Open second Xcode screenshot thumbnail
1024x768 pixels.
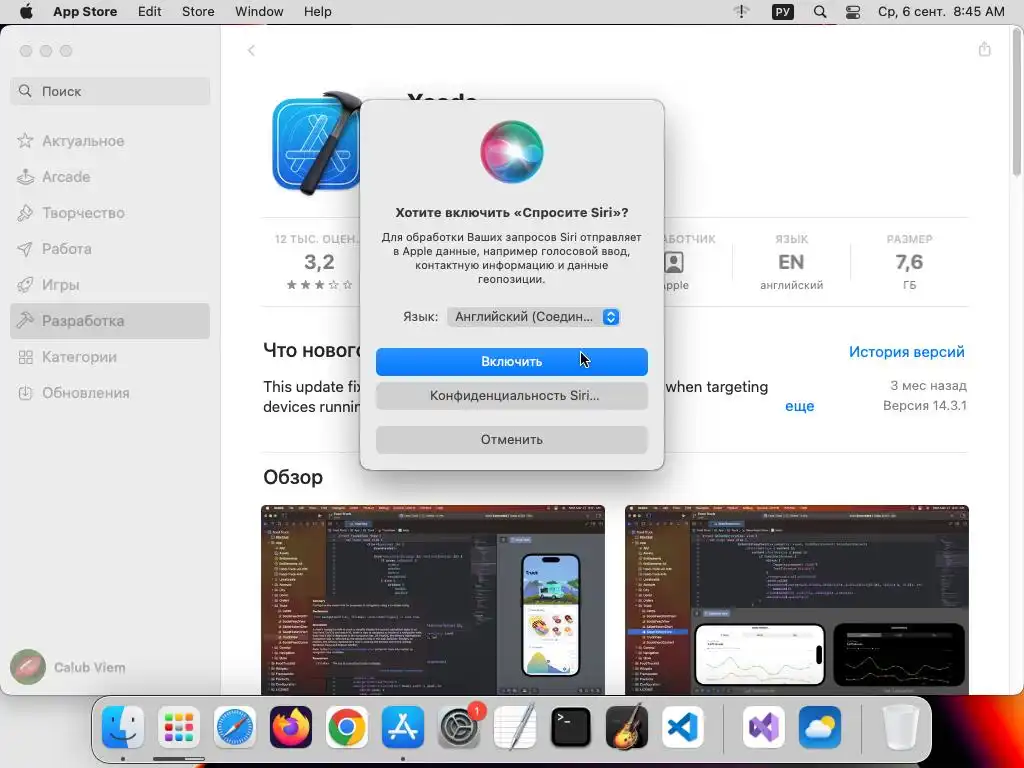click(x=797, y=600)
